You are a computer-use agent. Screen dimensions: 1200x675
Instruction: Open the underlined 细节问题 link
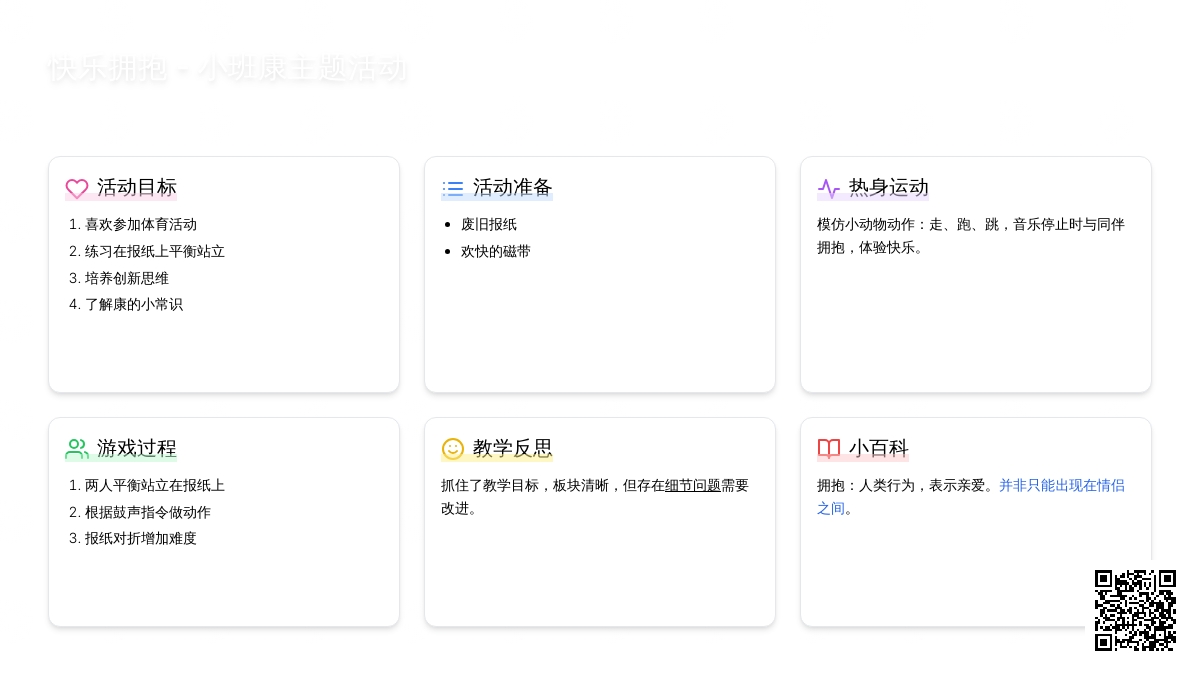tap(692, 485)
